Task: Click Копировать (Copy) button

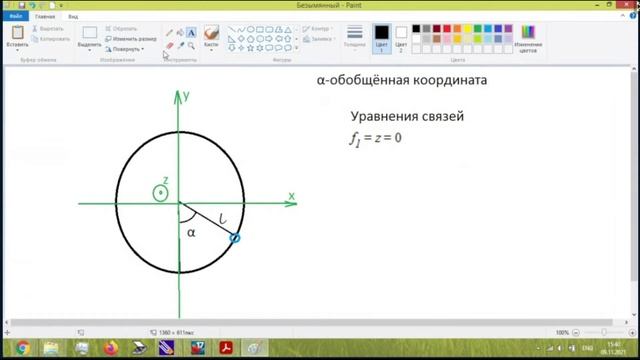Action: (51, 39)
